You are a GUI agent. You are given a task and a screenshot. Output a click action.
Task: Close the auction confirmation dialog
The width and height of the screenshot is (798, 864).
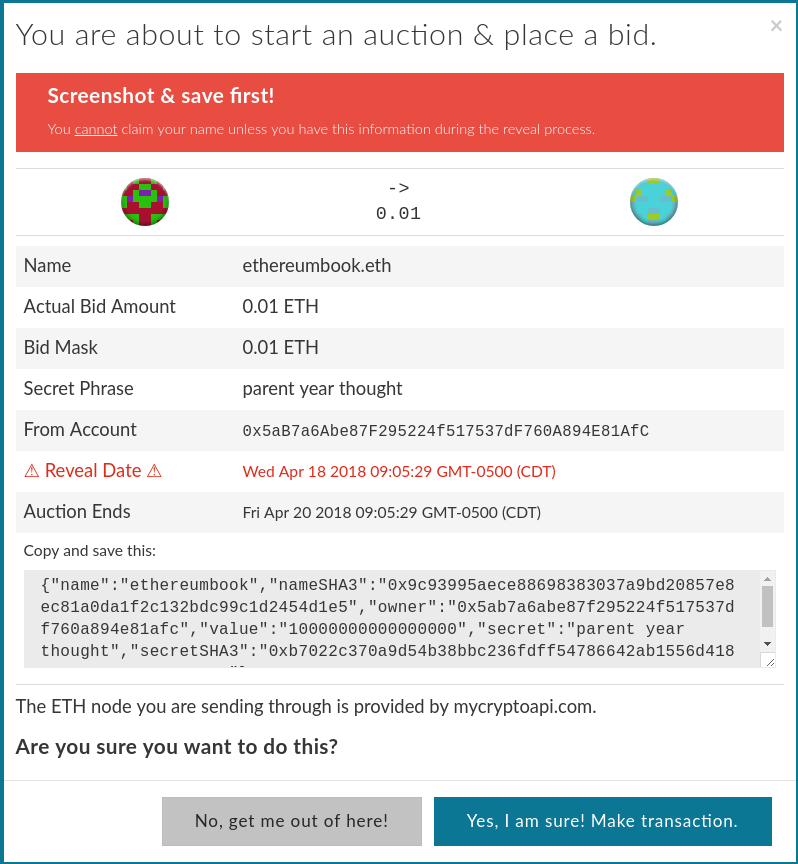pyautogui.click(x=776, y=26)
